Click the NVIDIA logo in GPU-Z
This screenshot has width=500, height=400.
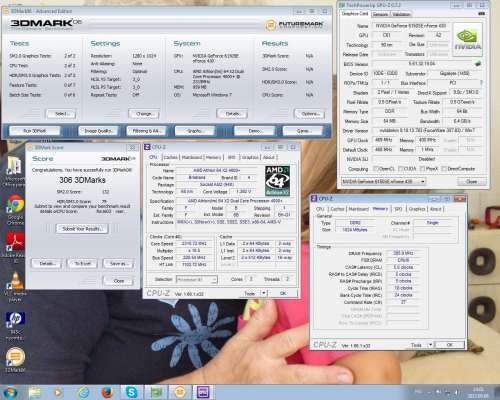coord(467,39)
